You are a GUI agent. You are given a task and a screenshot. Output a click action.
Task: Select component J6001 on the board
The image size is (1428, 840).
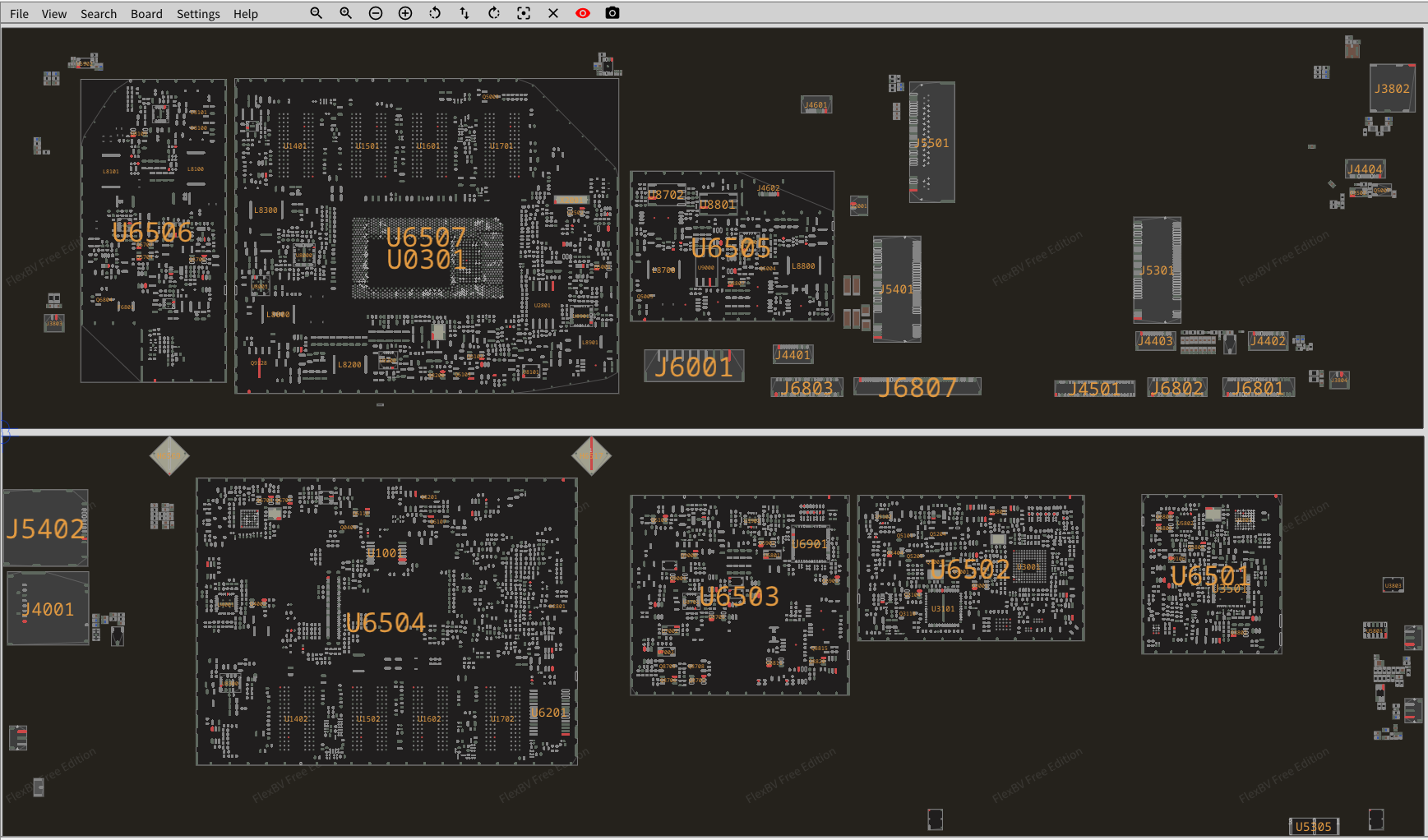(x=694, y=367)
